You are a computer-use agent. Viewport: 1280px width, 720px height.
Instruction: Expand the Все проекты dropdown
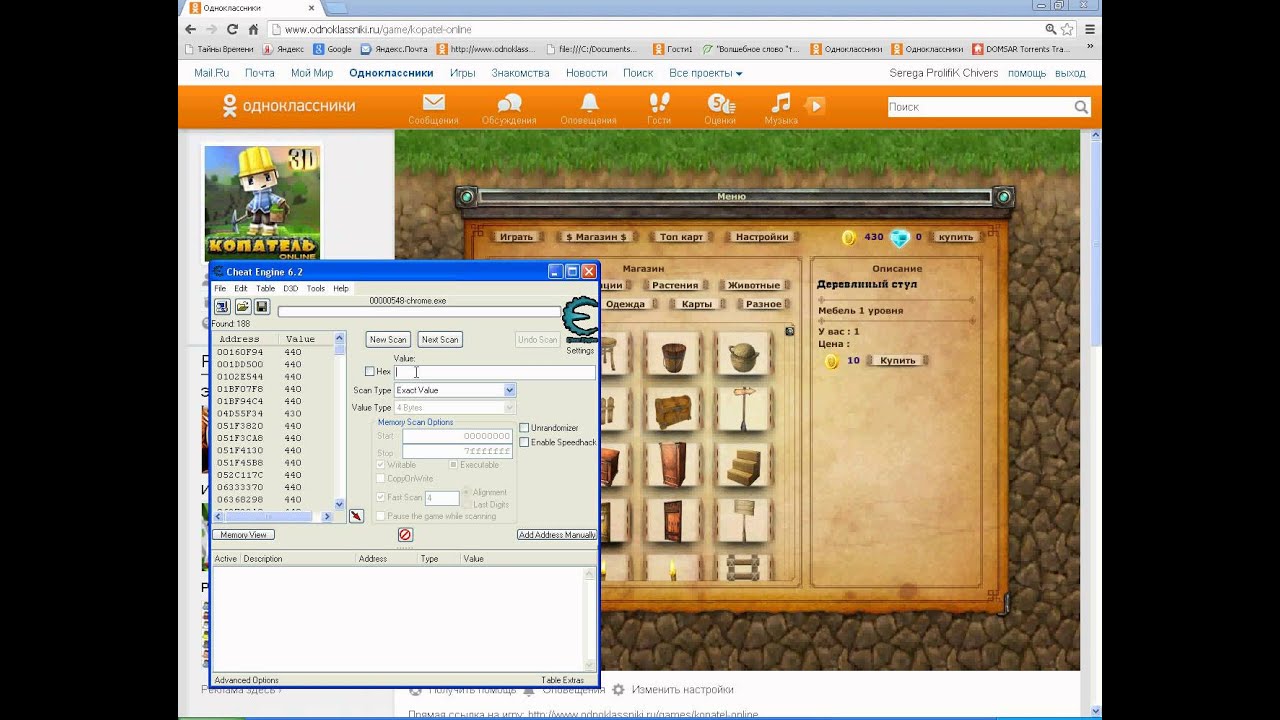click(x=706, y=73)
